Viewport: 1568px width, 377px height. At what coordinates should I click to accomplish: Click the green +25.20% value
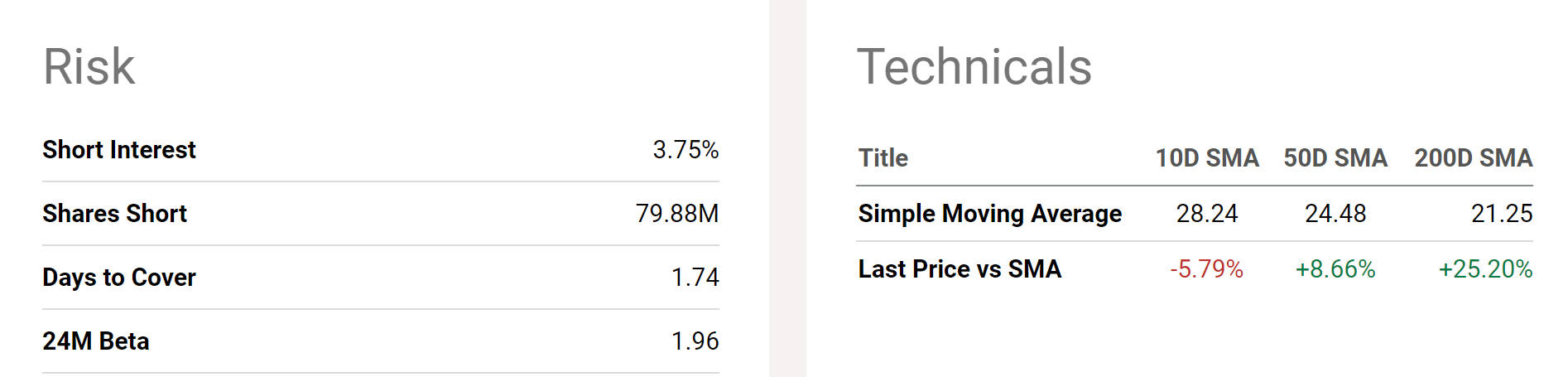[x=1485, y=269]
